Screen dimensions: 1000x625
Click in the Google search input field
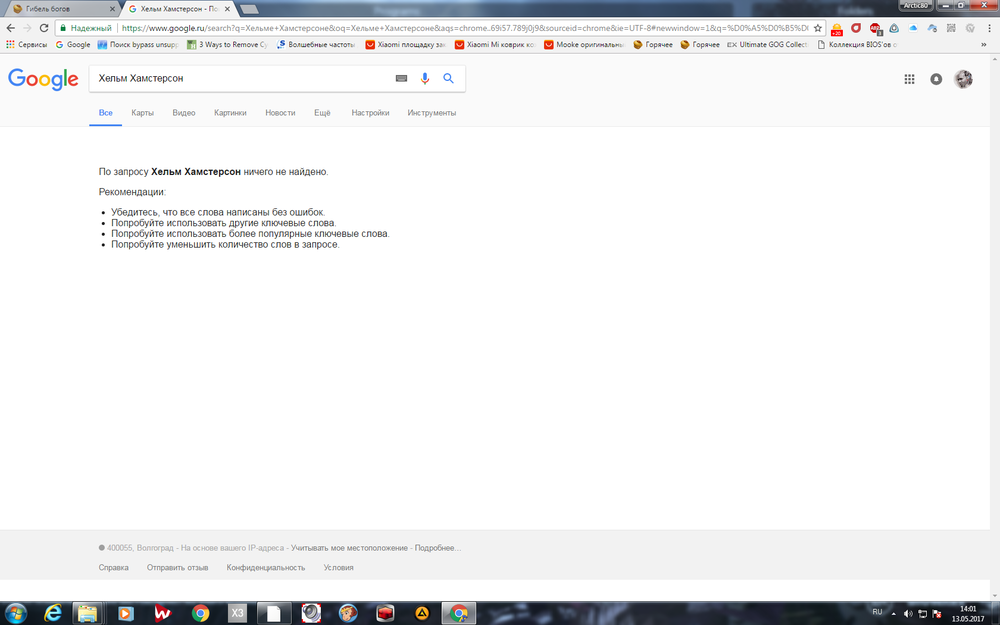pyautogui.click(x=240, y=78)
